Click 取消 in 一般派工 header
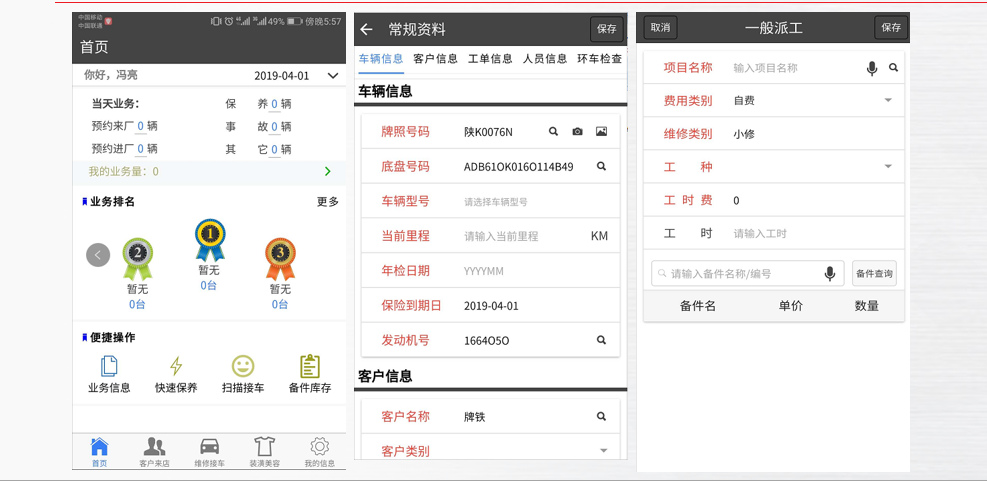 [660, 28]
